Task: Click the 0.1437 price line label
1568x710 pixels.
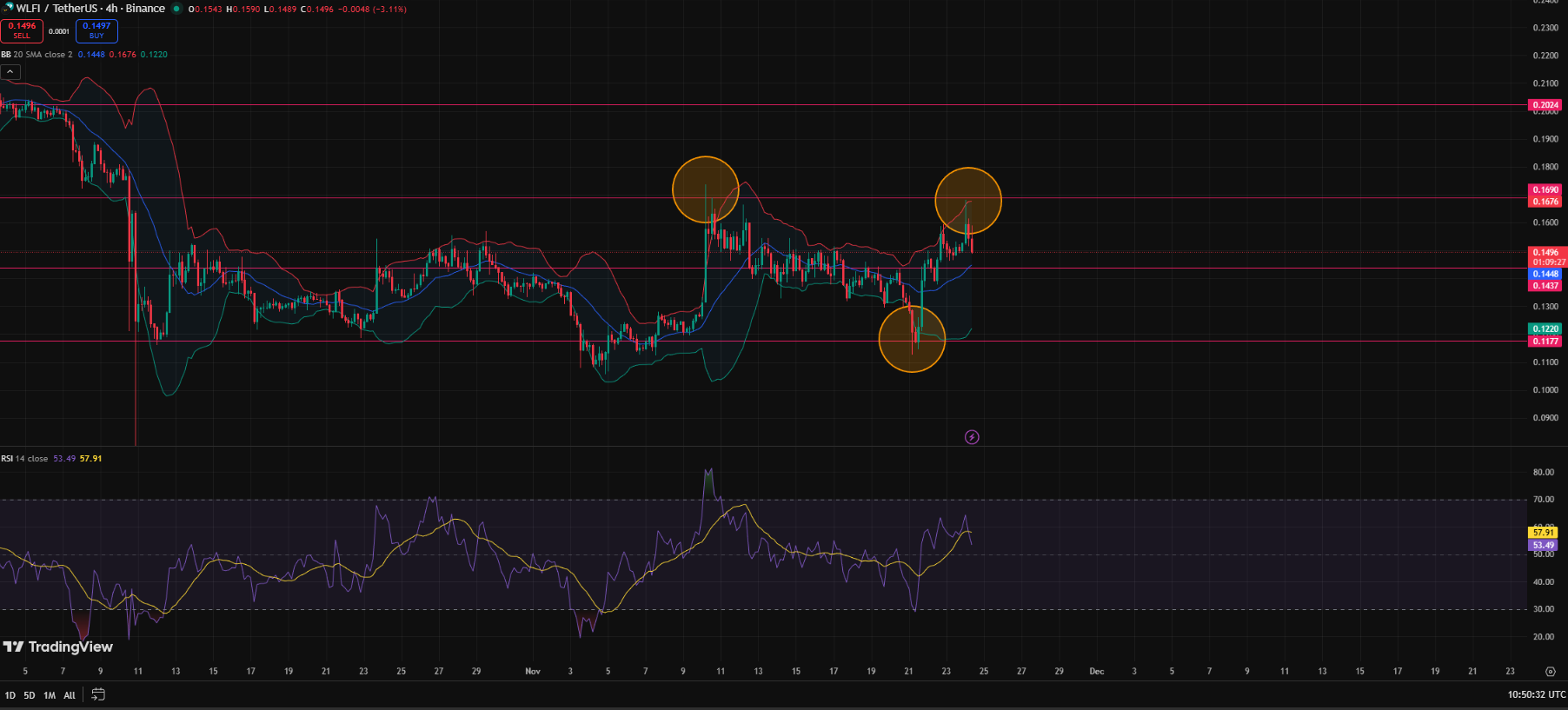Action: pyautogui.click(x=1545, y=286)
